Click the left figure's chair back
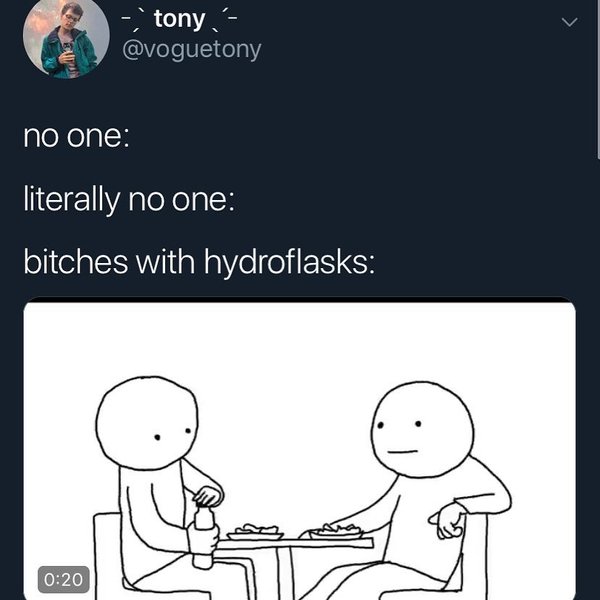 pyautogui.click(x=109, y=550)
